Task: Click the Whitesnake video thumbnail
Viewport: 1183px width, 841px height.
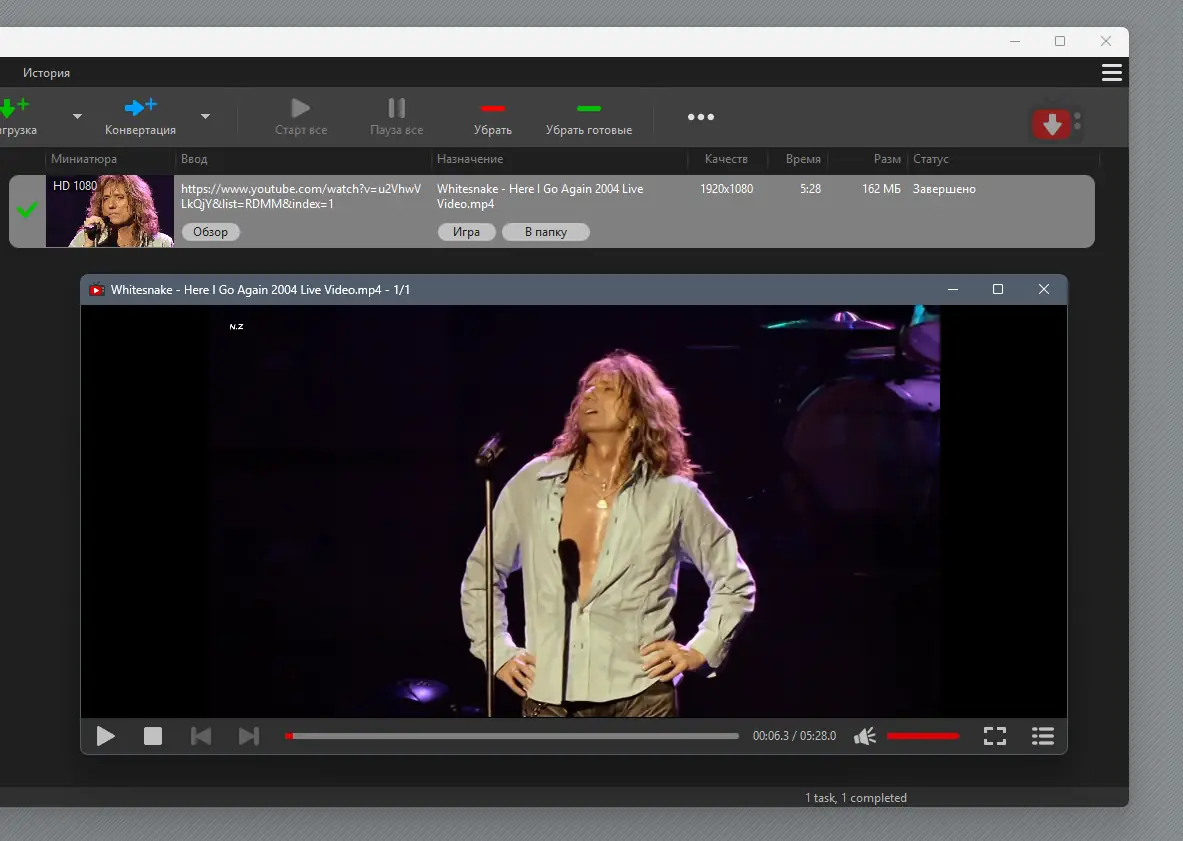Action: (110, 211)
